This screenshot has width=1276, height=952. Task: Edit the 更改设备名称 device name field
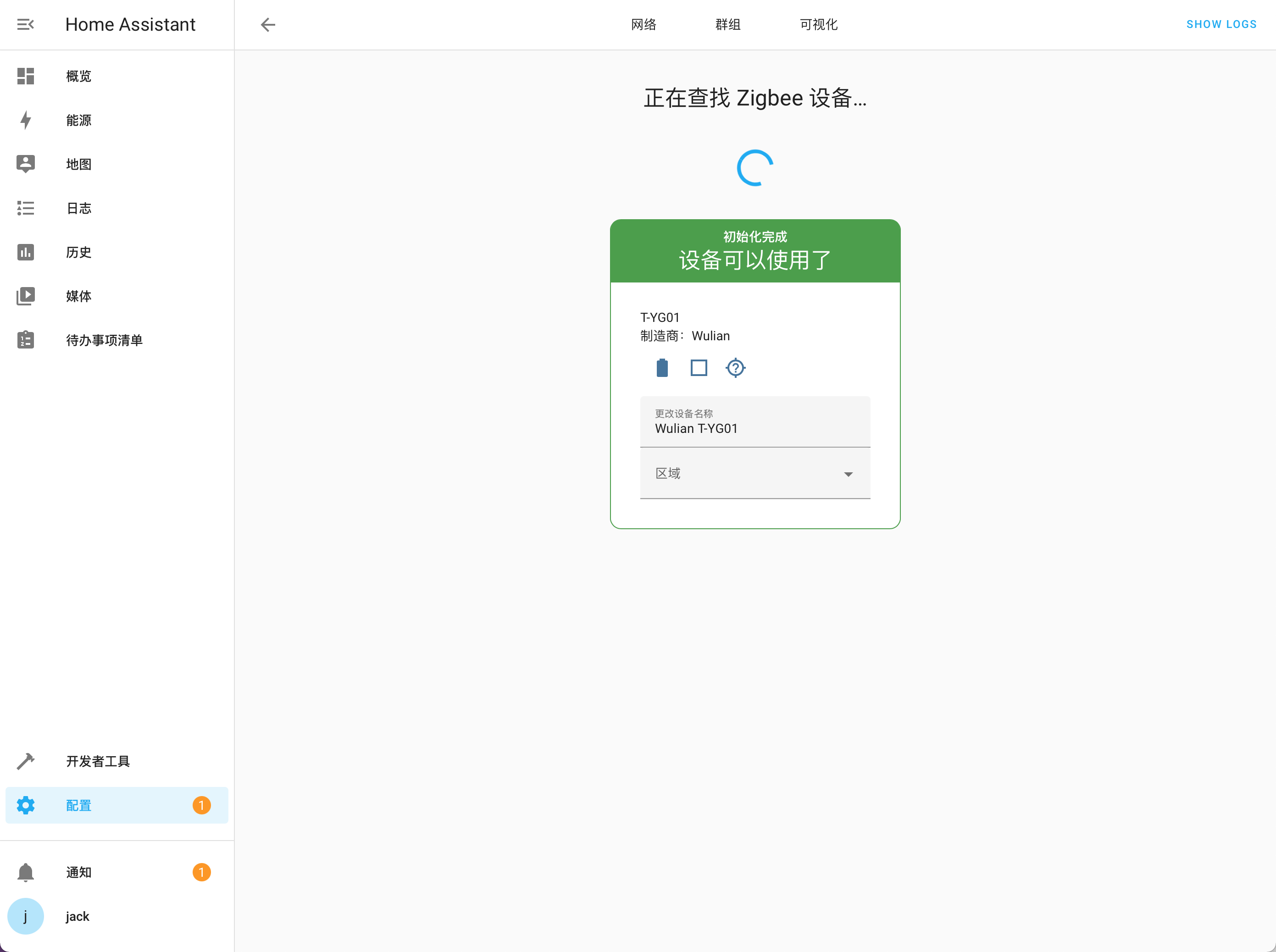(x=755, y=428)
